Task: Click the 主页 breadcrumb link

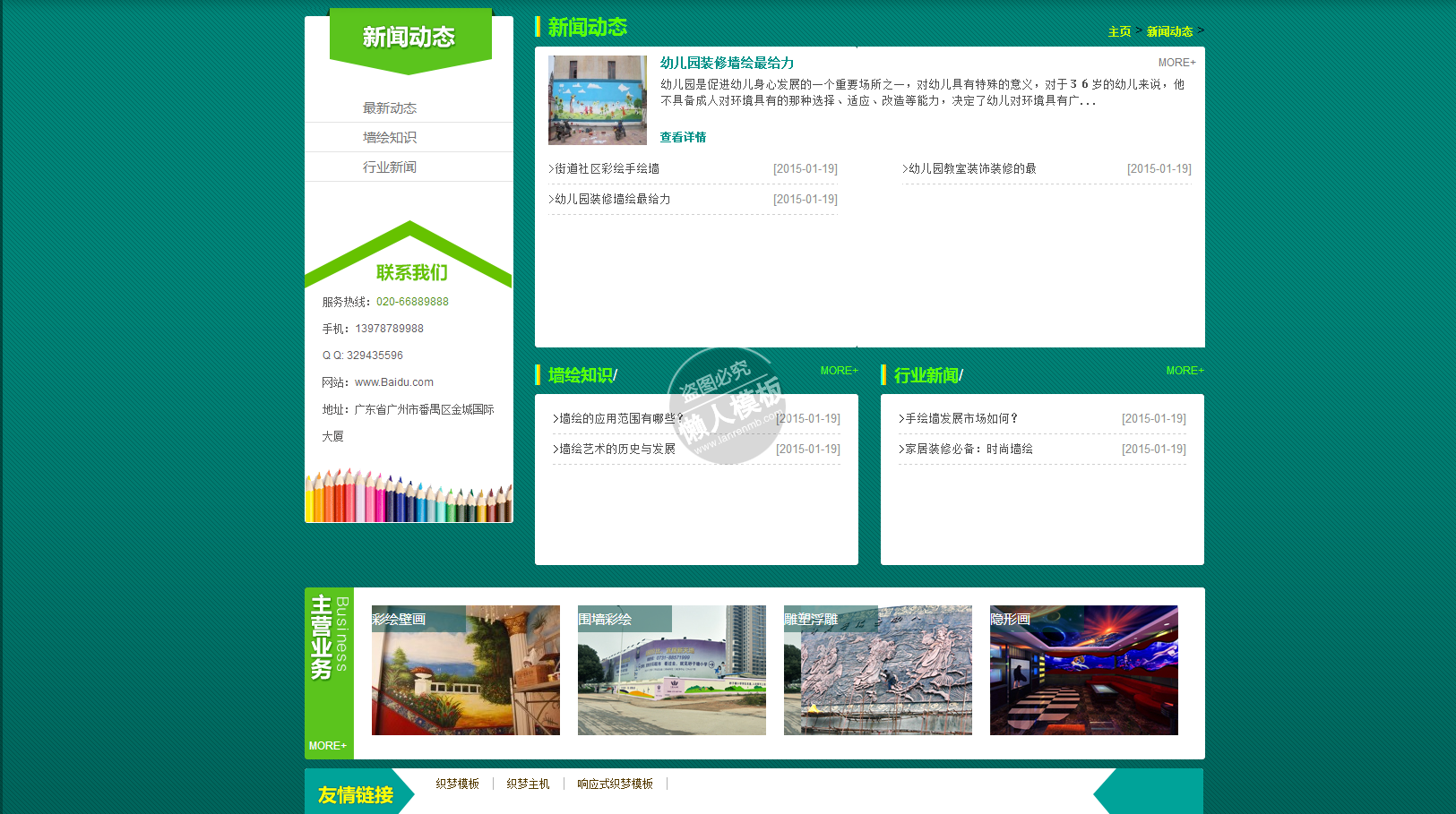Action: pyautogui.click(x=1119, y=31)
